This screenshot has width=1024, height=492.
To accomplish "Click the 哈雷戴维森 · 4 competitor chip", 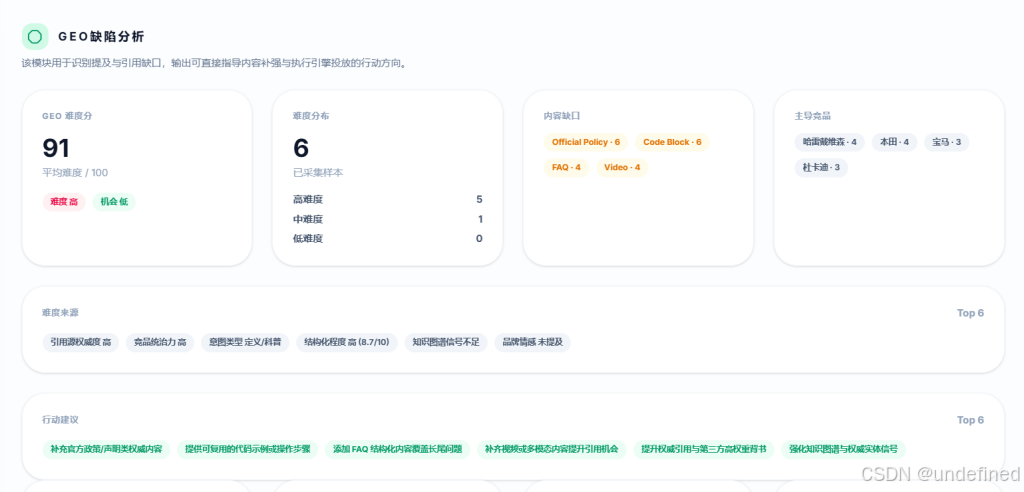I will (x=829, y=142).
